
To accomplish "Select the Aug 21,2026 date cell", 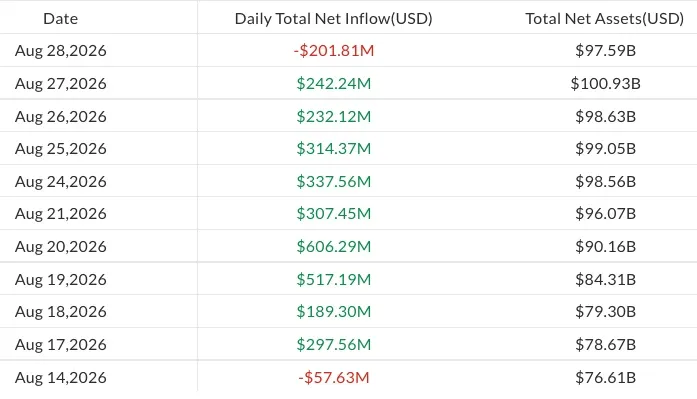I will 60,214.
